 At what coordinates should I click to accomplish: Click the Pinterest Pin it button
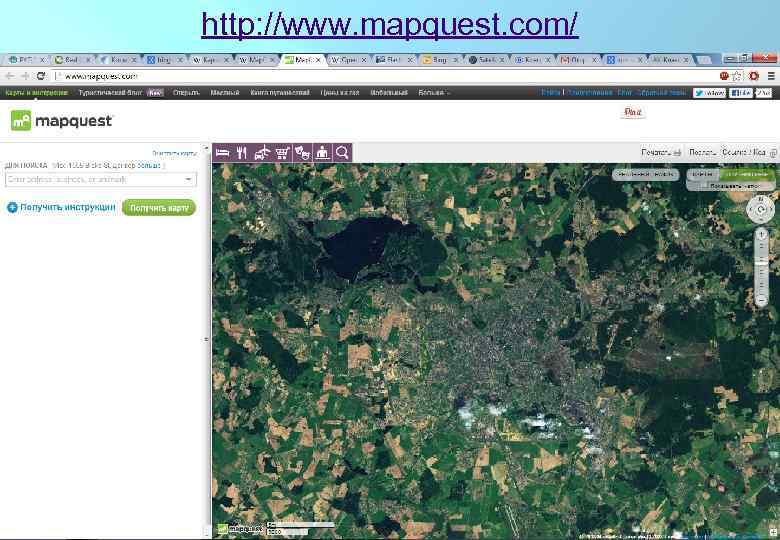[x=632, y=112]
